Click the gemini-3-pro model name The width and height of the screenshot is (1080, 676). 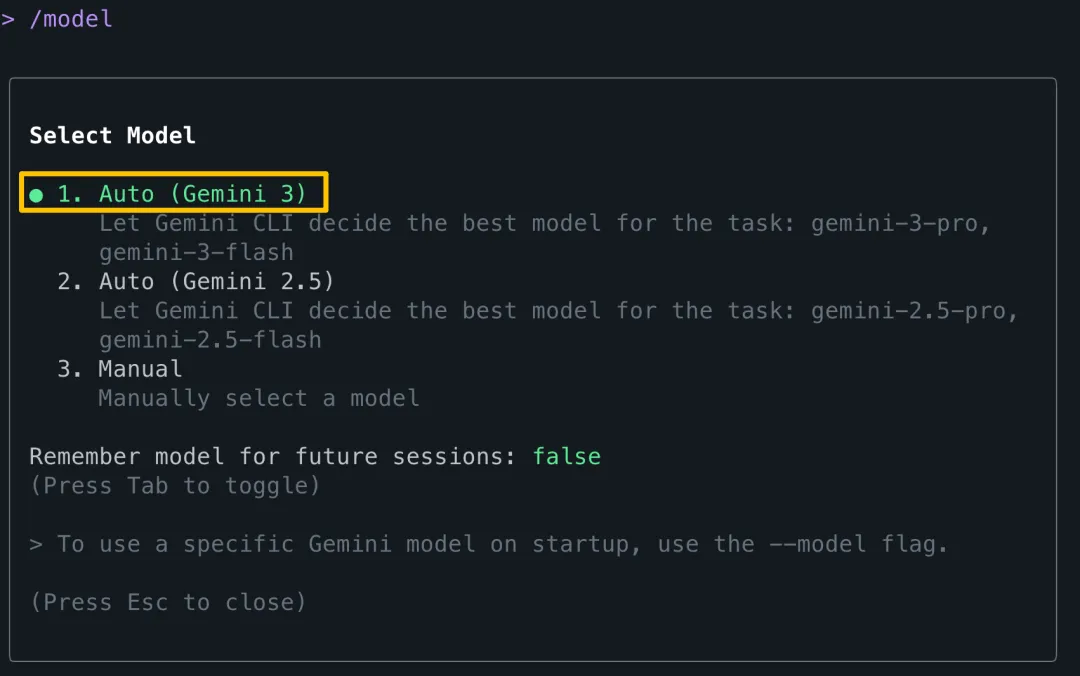pyautogui.click(x=900, y=223)
